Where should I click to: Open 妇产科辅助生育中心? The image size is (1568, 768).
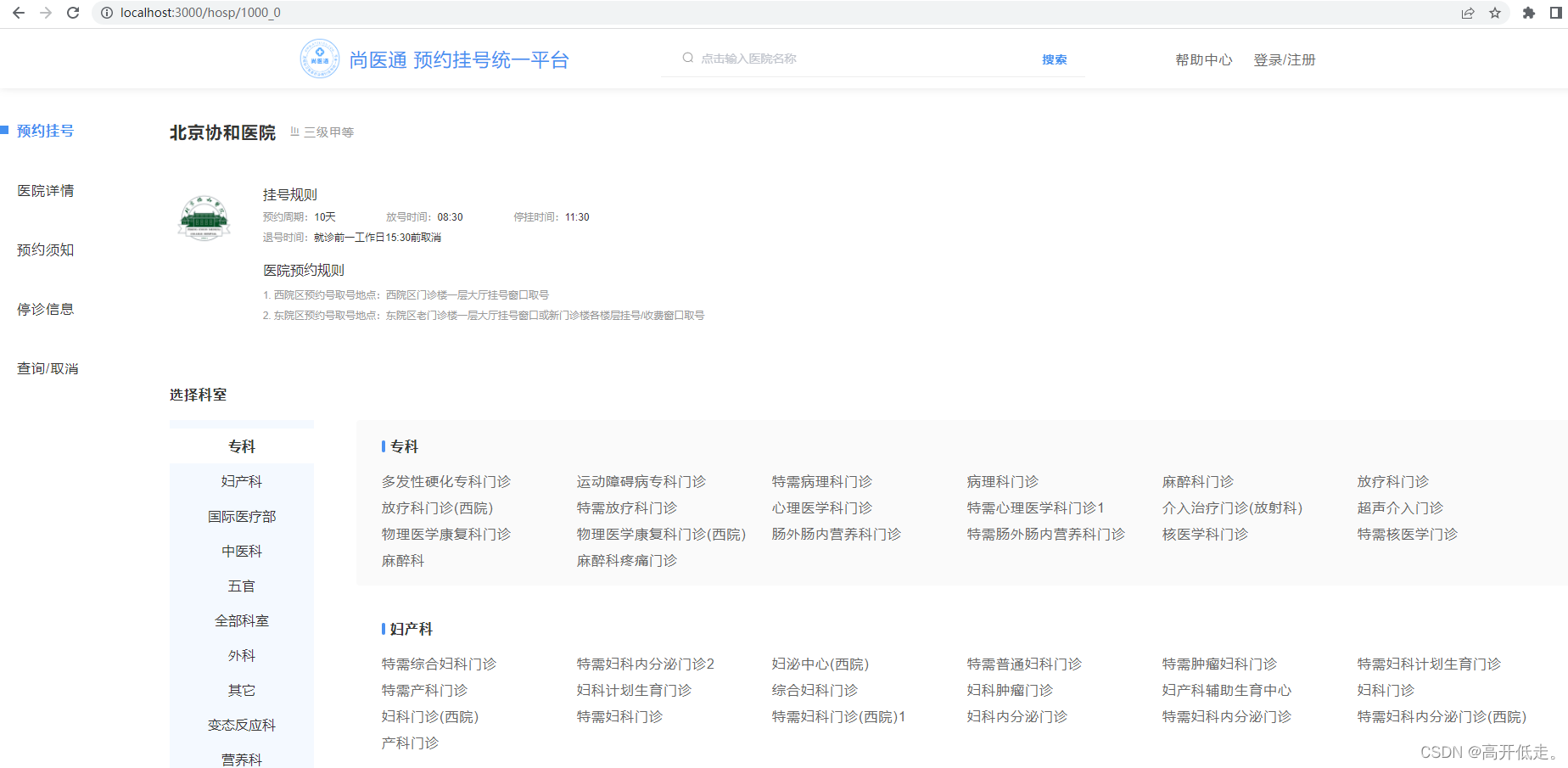(x=1227, y=690)
